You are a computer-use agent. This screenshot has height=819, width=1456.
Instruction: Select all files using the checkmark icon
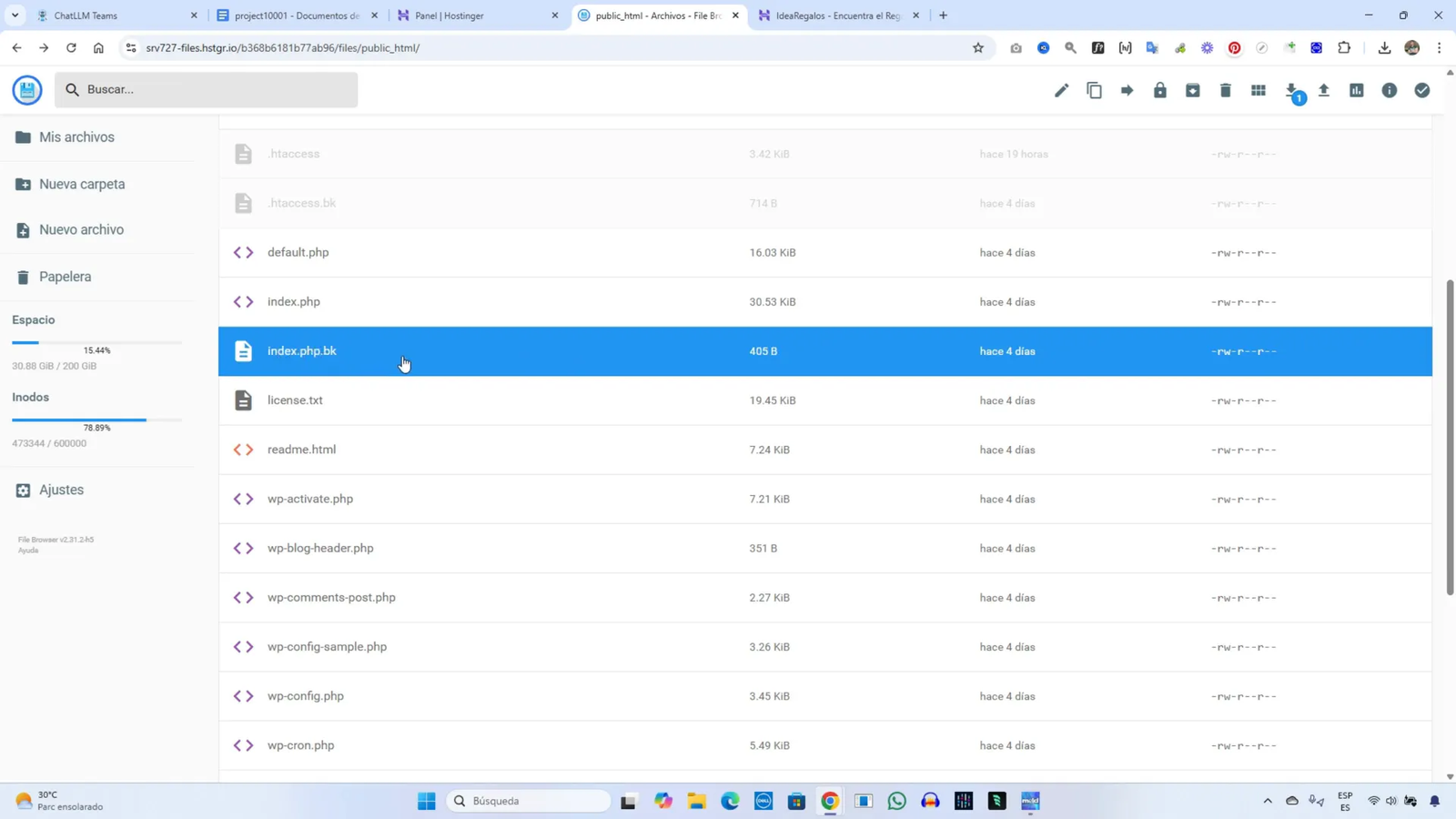pyautogui.click(x=1421, y=89)
